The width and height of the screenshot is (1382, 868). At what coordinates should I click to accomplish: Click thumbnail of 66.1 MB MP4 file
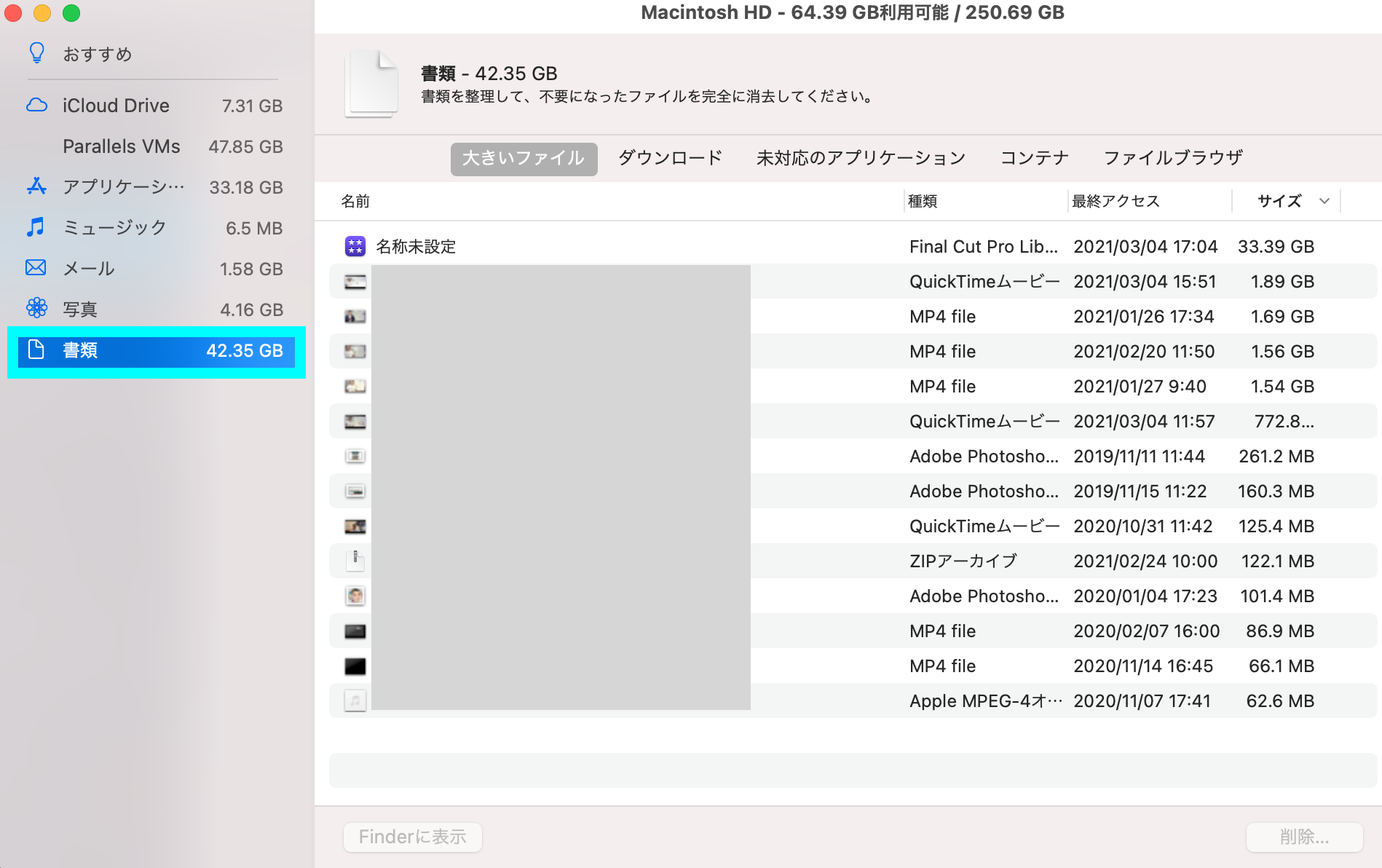pos(355,666)
